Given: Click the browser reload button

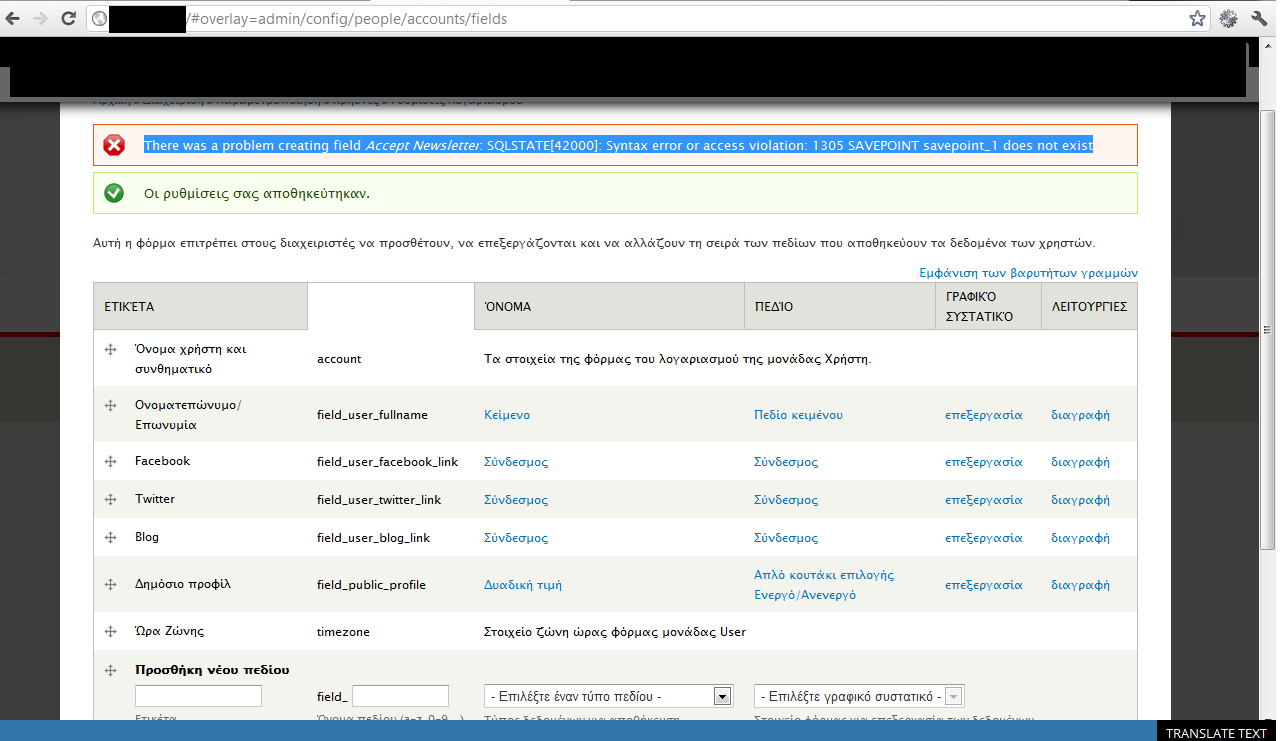Looking at the screenshot, I should coord(68,18).
